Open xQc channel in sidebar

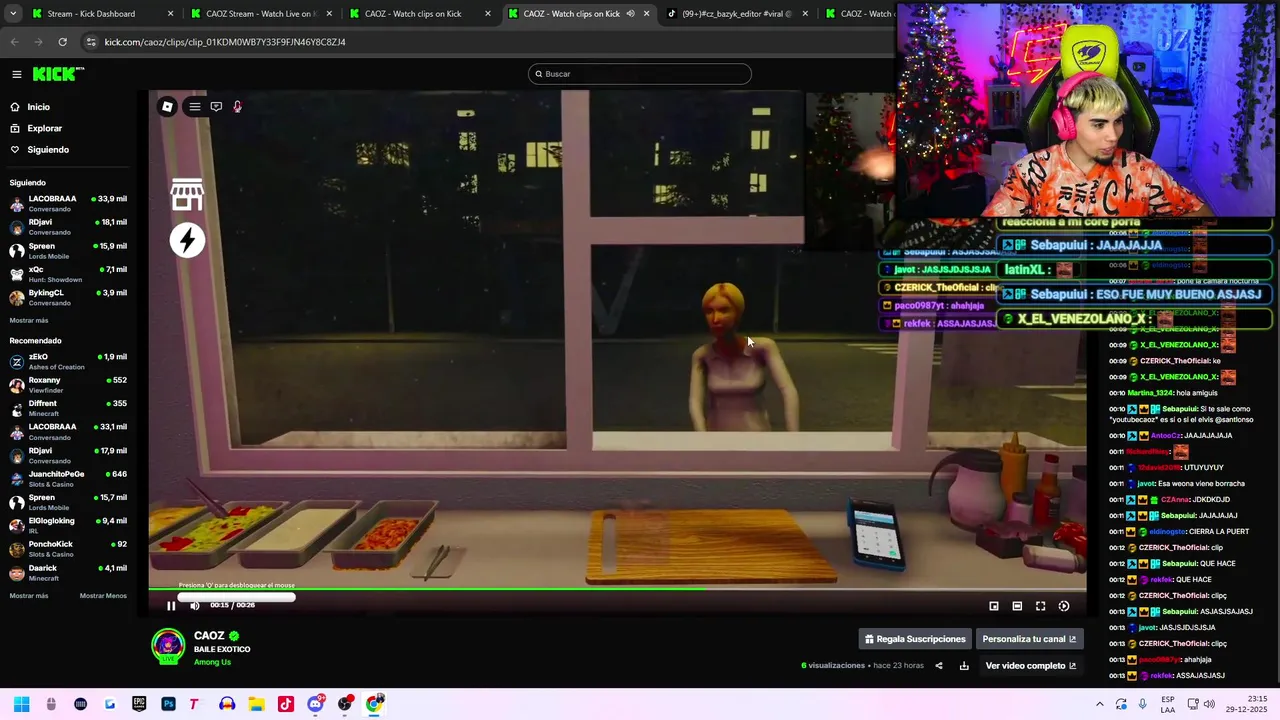click(x=68, y=274)
